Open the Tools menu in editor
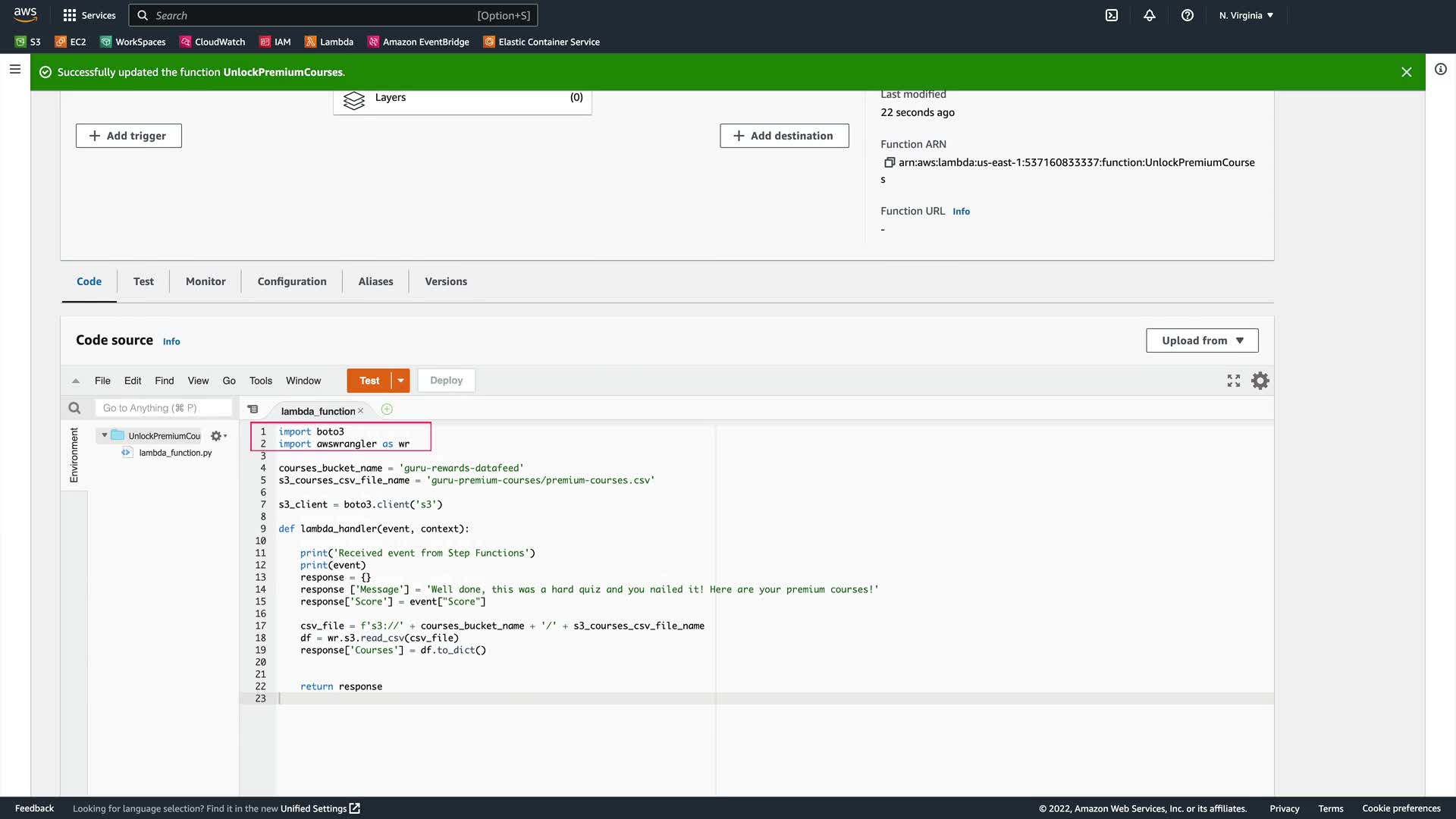The width and height of the screenshot is (1456, 819). click(260, 381)
